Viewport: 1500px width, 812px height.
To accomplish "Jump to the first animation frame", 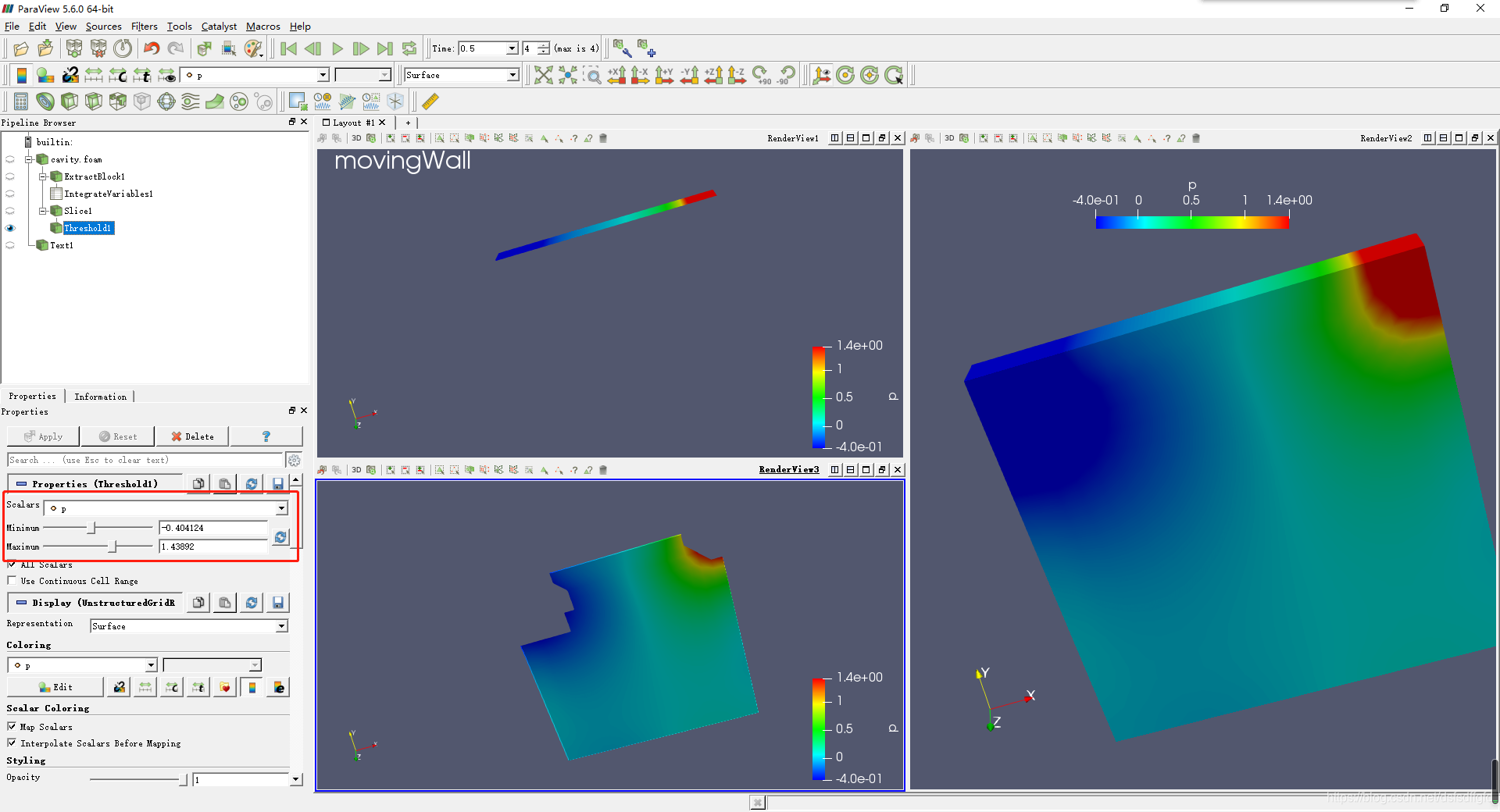I will tap(288, 48).
